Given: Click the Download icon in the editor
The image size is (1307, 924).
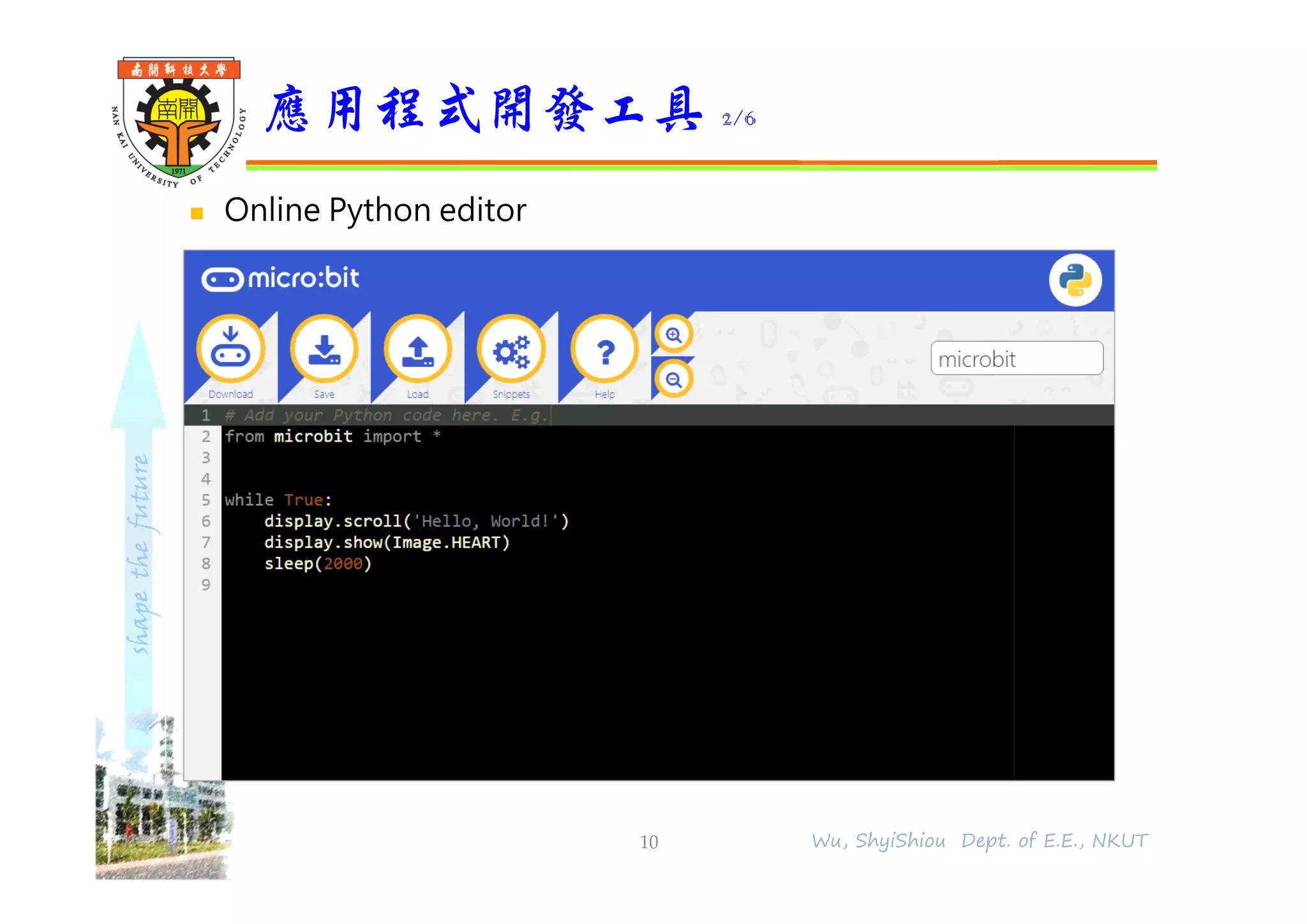Looking at the screenshot, I should (x=230, y=349).
